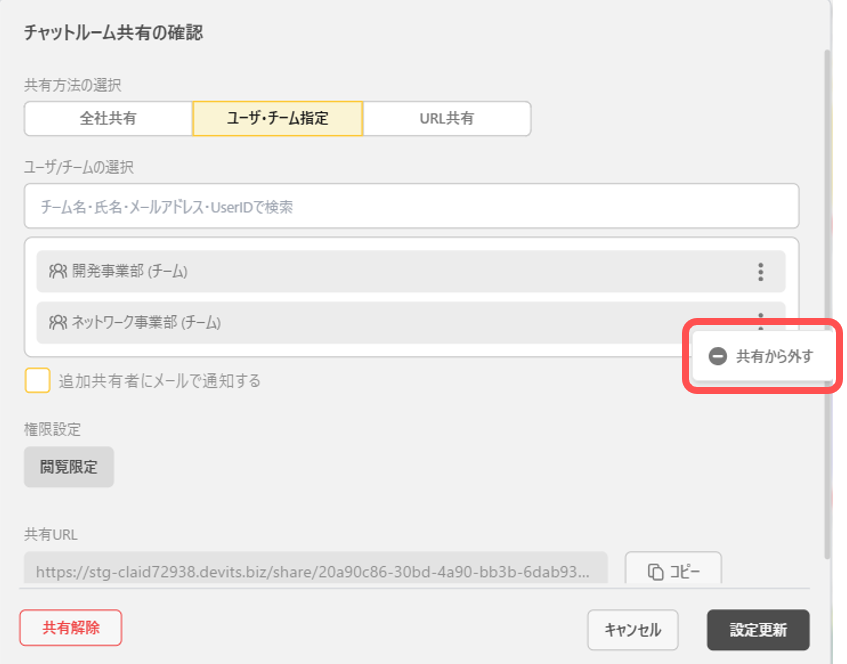The image size is (847, 664).
Task: Click the minus icon in the 共有から外す popup
Action: (717, 356)
